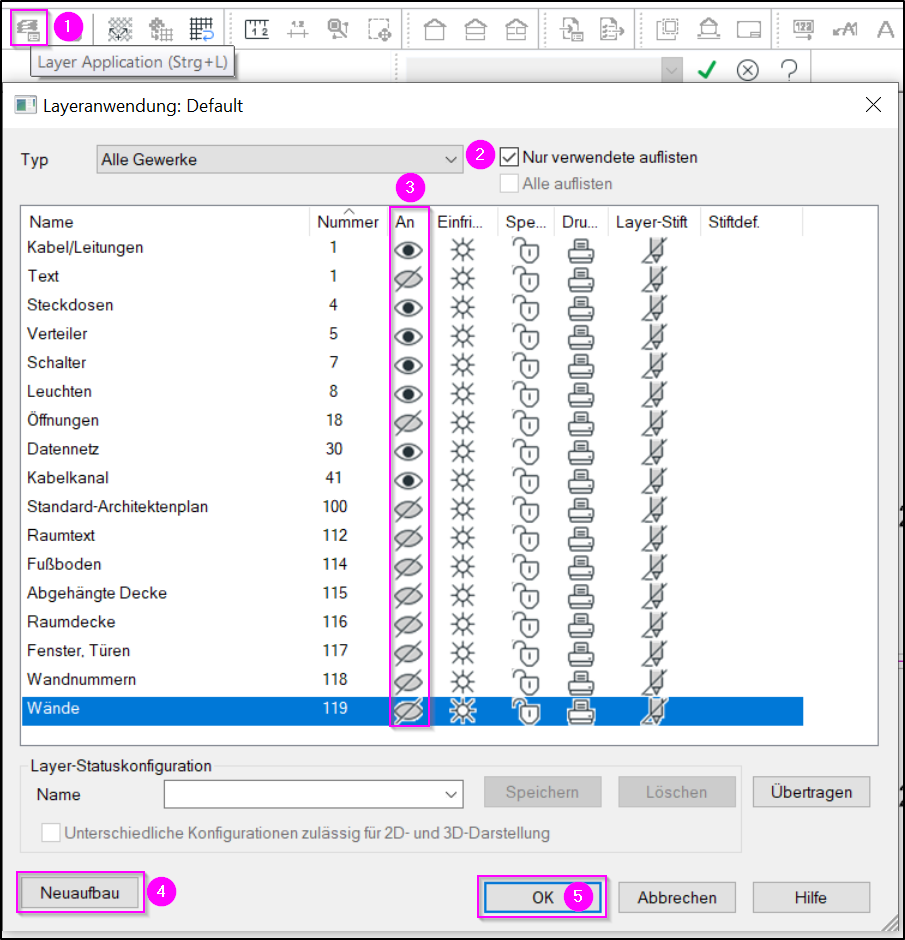Toggle print icon for Kabelkanal layer
The height and width of the screenshot is (940, 905).
(581, 480)
